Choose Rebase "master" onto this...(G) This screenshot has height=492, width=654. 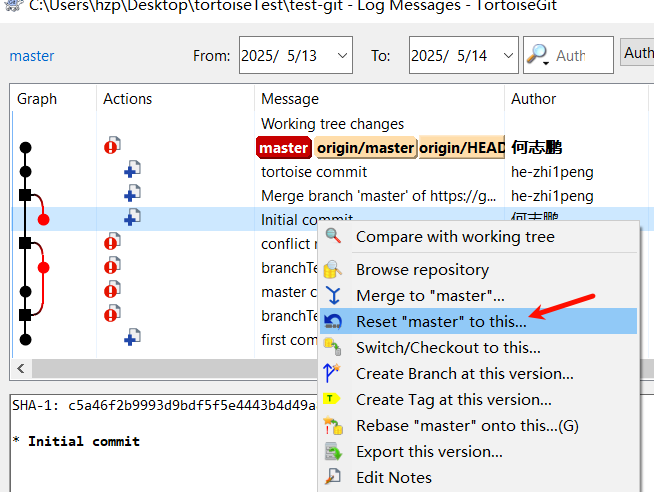click(478, 426)
